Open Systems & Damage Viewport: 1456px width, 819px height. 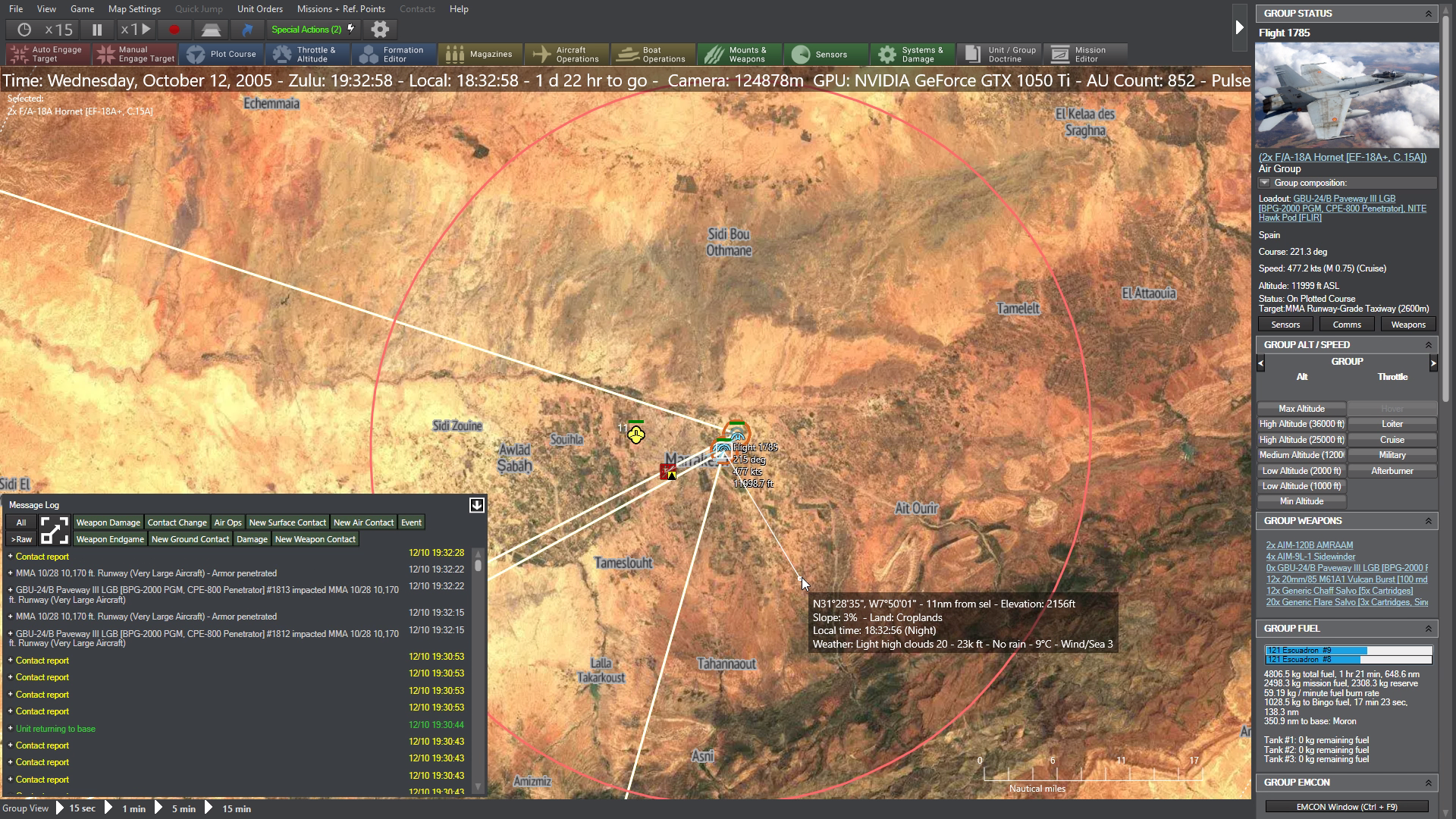pyautogui.click(x=910, y=54)
